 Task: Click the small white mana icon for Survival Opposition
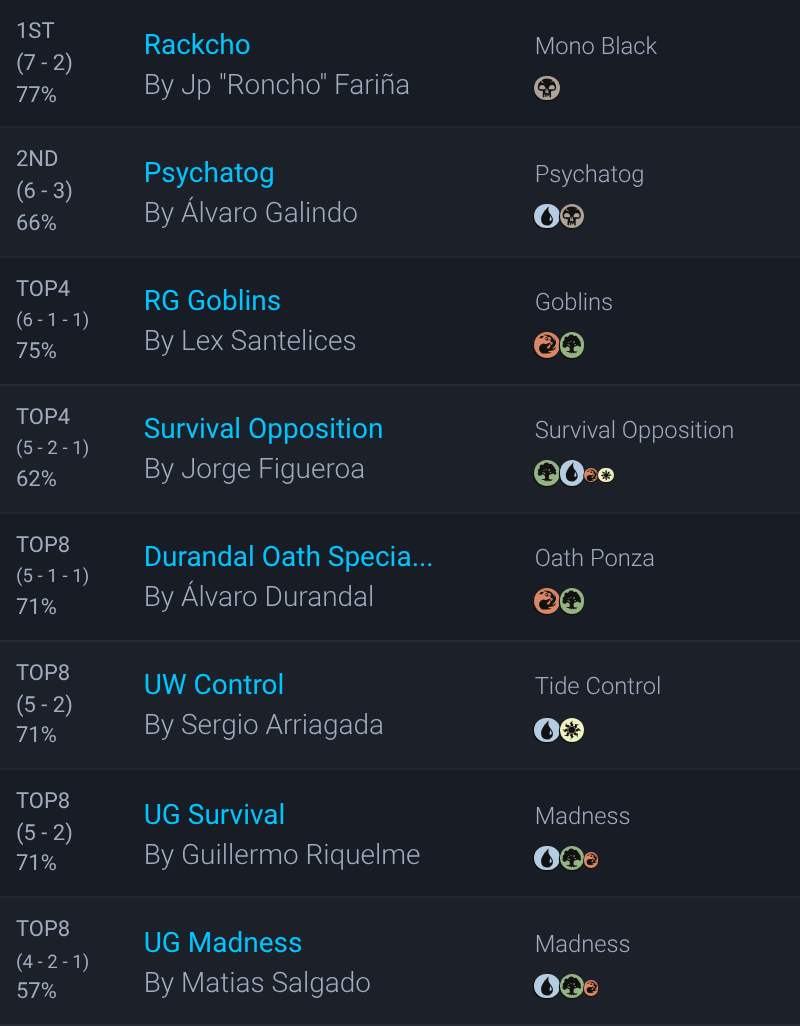606,475
